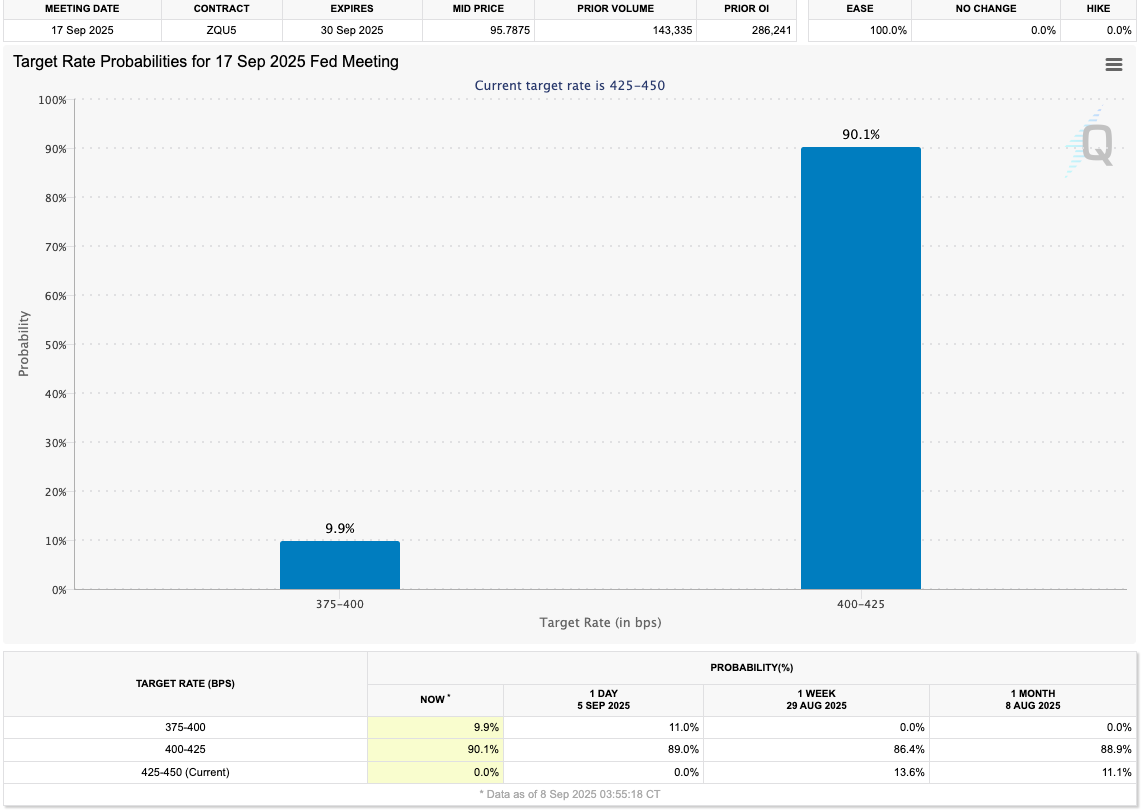
Task: Select the 425-450 (Current) row label
Action: pos(185,771)
